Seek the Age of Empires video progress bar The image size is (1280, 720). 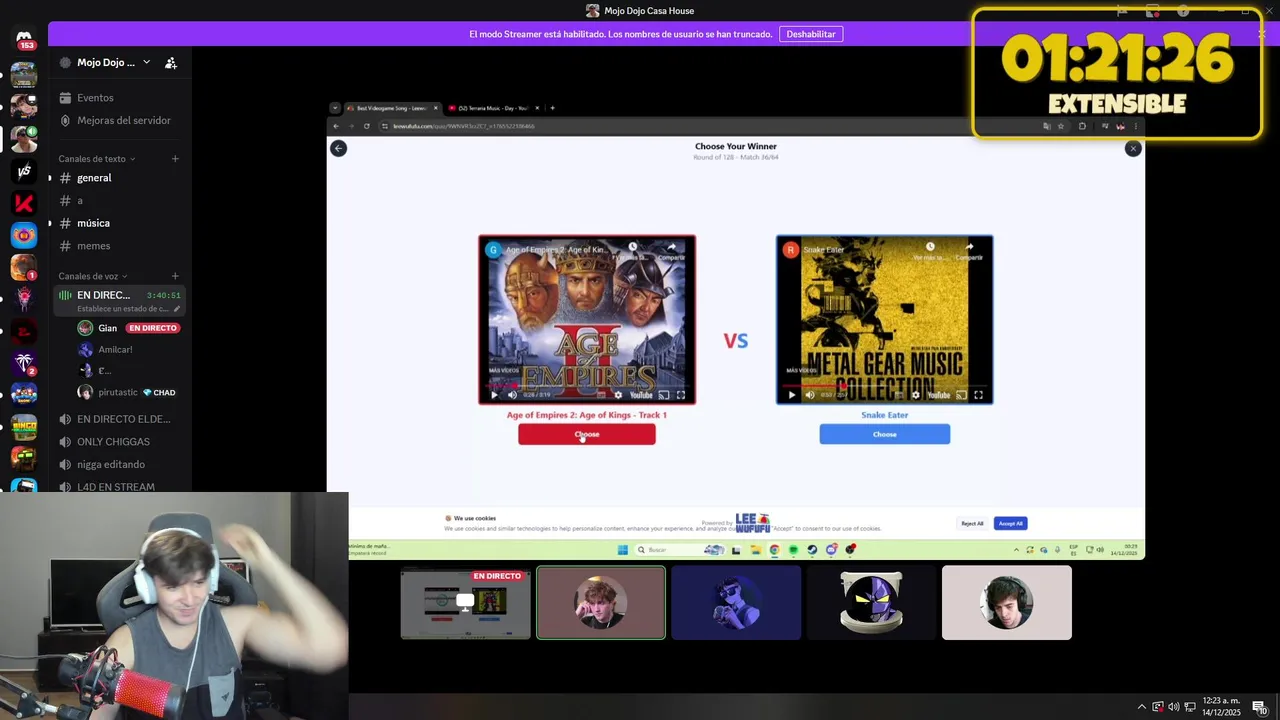[x=587, y=385]
